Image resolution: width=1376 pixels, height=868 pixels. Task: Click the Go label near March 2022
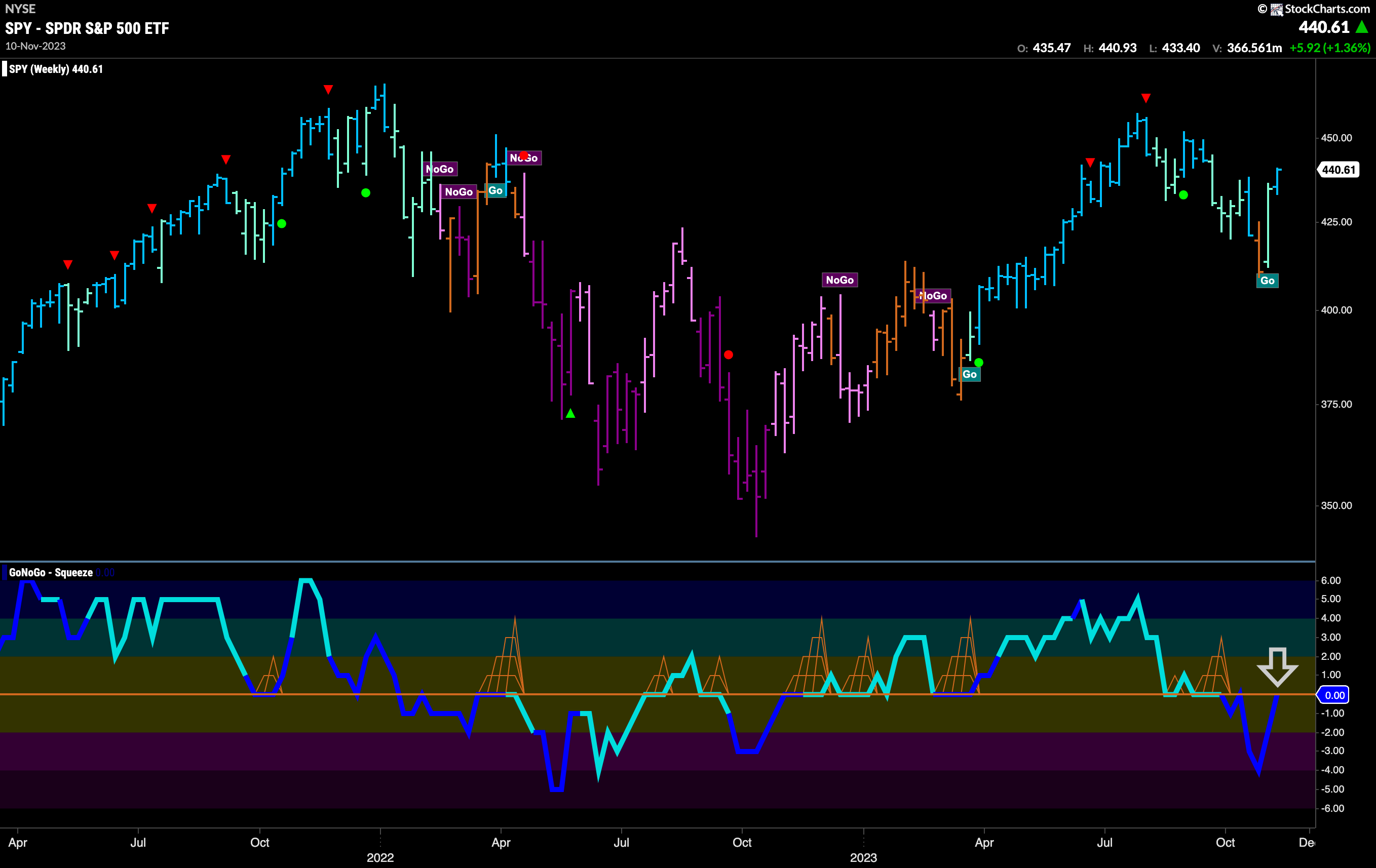[495, 191]
